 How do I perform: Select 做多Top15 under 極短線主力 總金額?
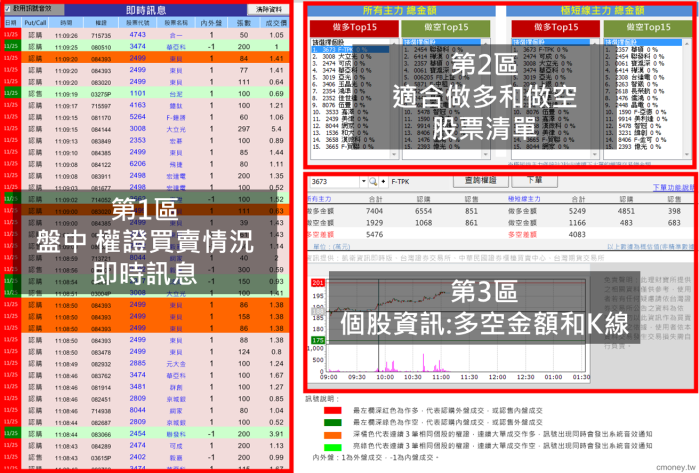point(556,28)
